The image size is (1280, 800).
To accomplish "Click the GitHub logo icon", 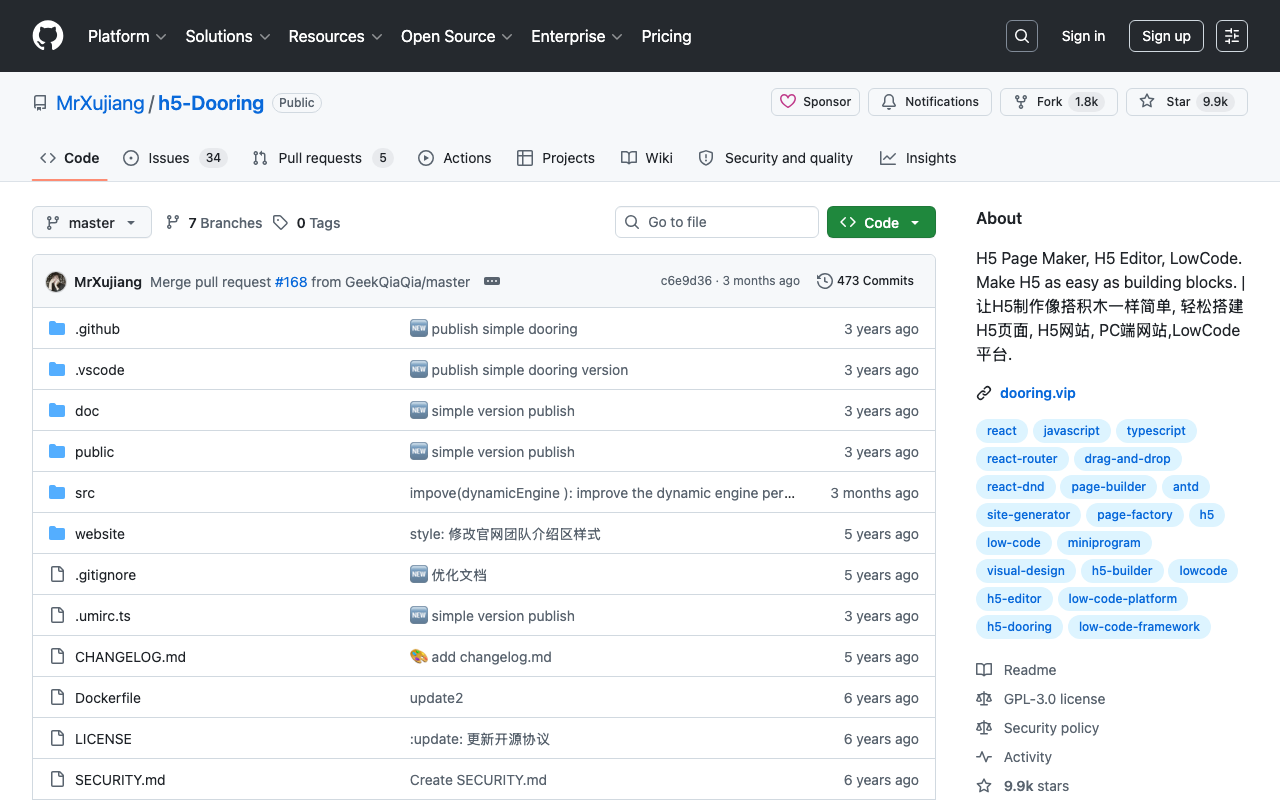I will [x=48, y=36].
